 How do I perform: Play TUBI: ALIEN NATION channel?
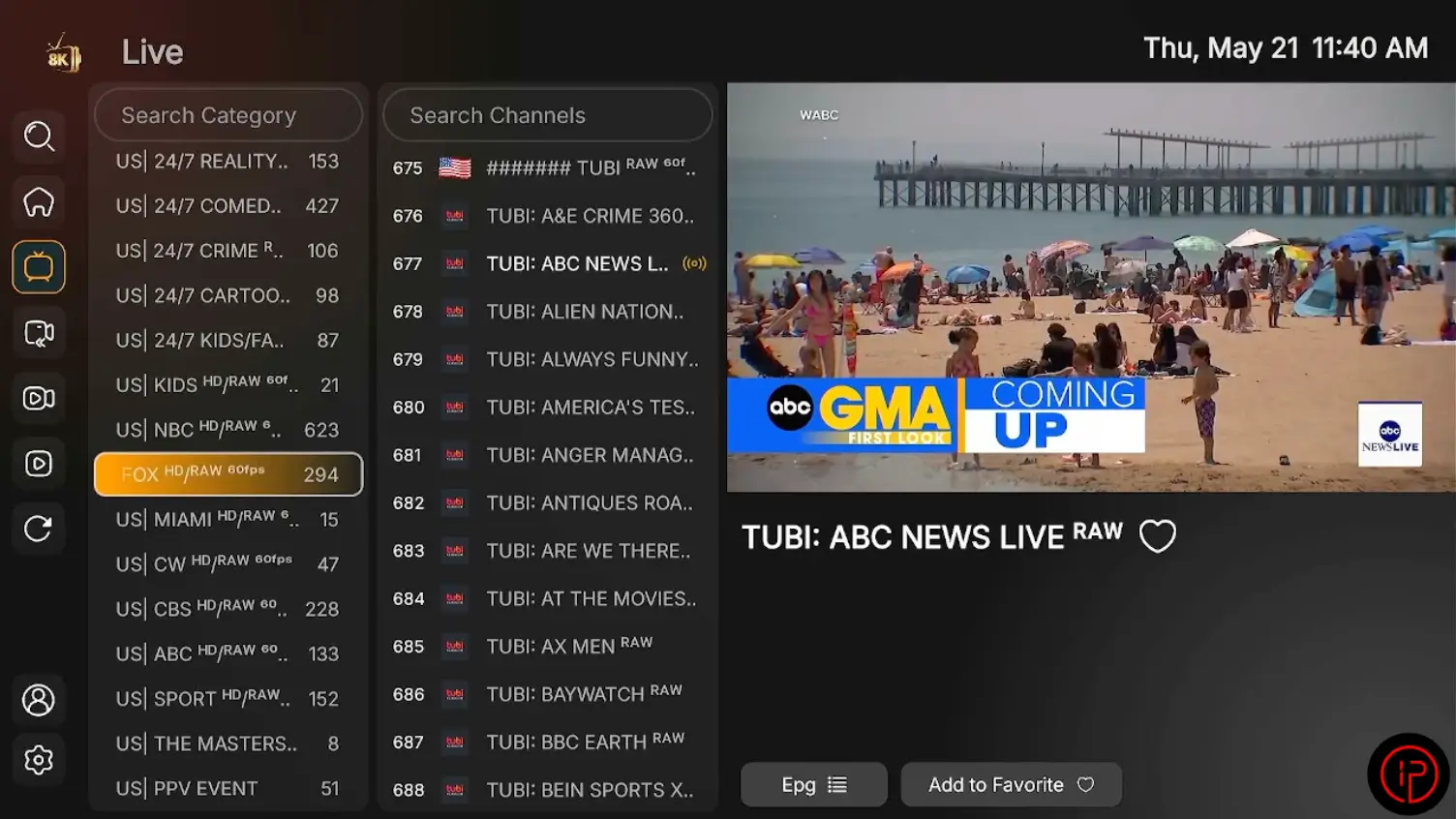(x=548, y=312)
